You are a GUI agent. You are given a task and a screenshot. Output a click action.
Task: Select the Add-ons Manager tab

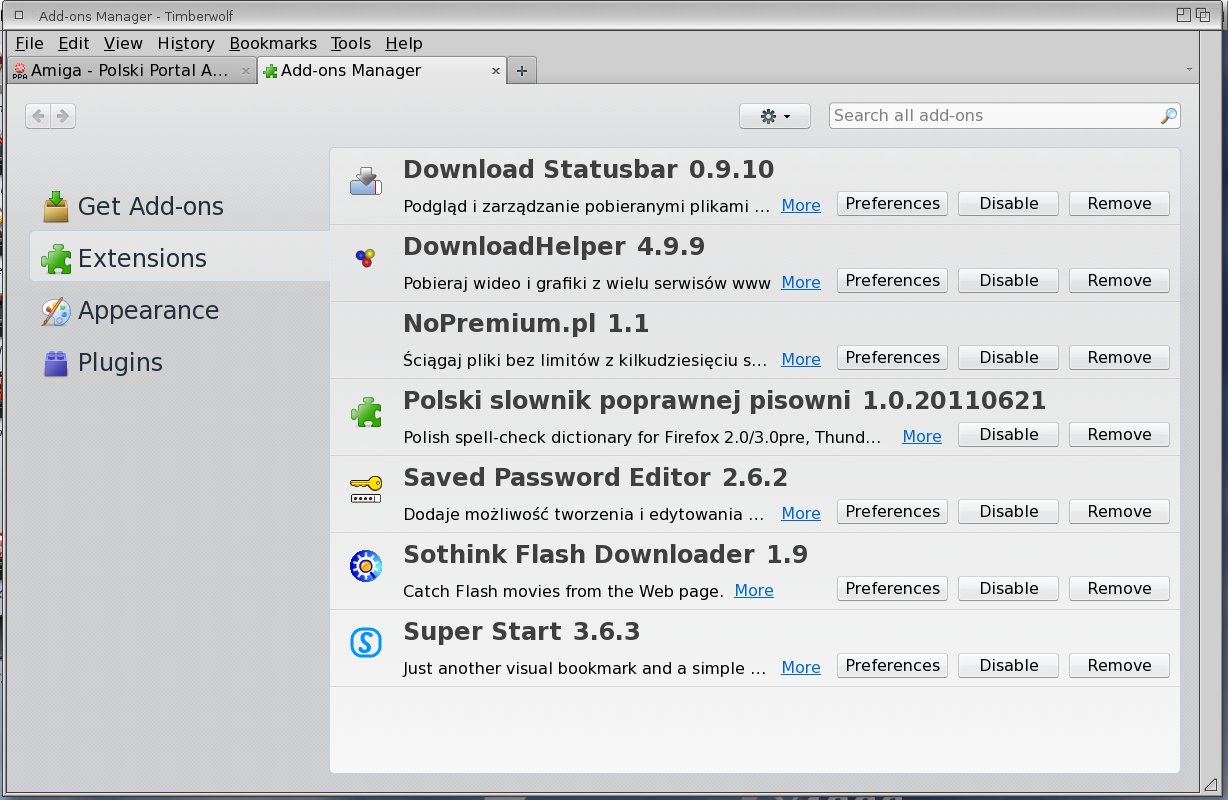(x=382, y=70)
